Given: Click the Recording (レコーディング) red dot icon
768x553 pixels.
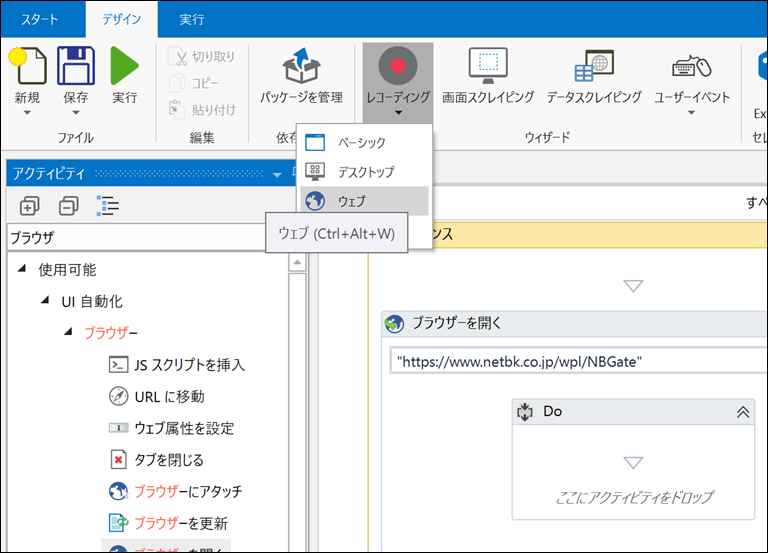Looking at the screenshot, I should pyautogui.click(x=398, y=66).
